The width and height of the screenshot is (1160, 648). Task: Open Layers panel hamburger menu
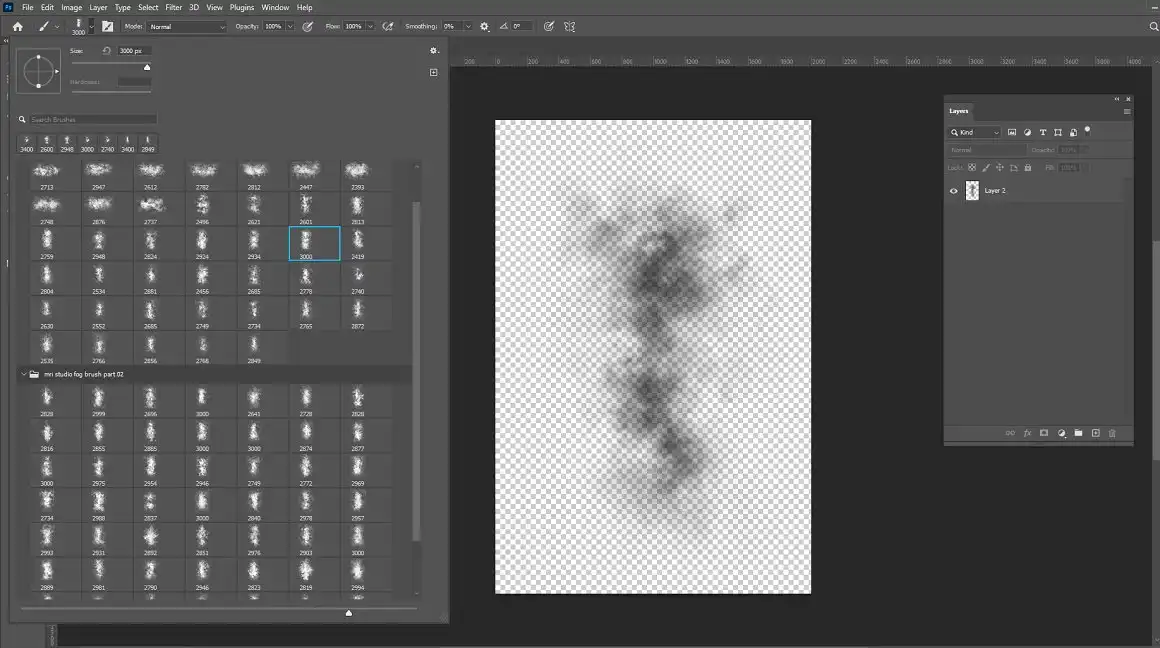click(1127, 112)
